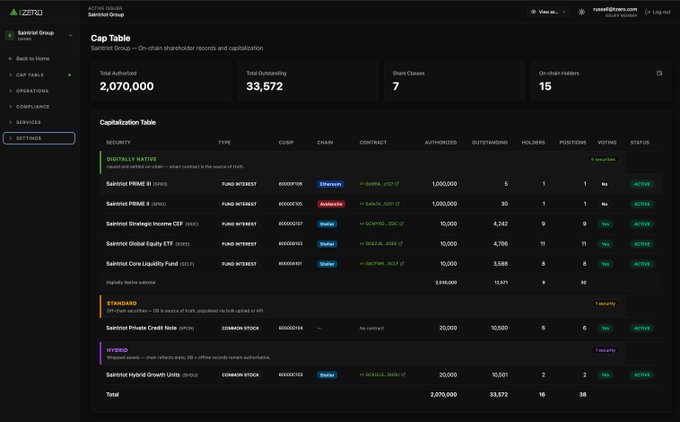Open external link icon for Saintriot PRIME II contract

[398, 204]
